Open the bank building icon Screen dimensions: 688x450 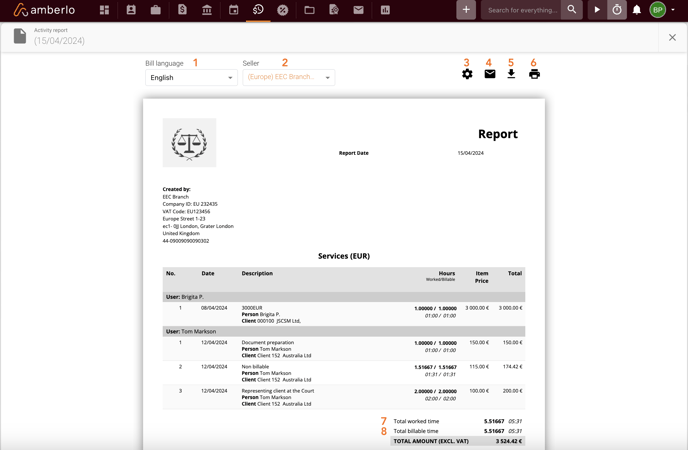(207, 10)
